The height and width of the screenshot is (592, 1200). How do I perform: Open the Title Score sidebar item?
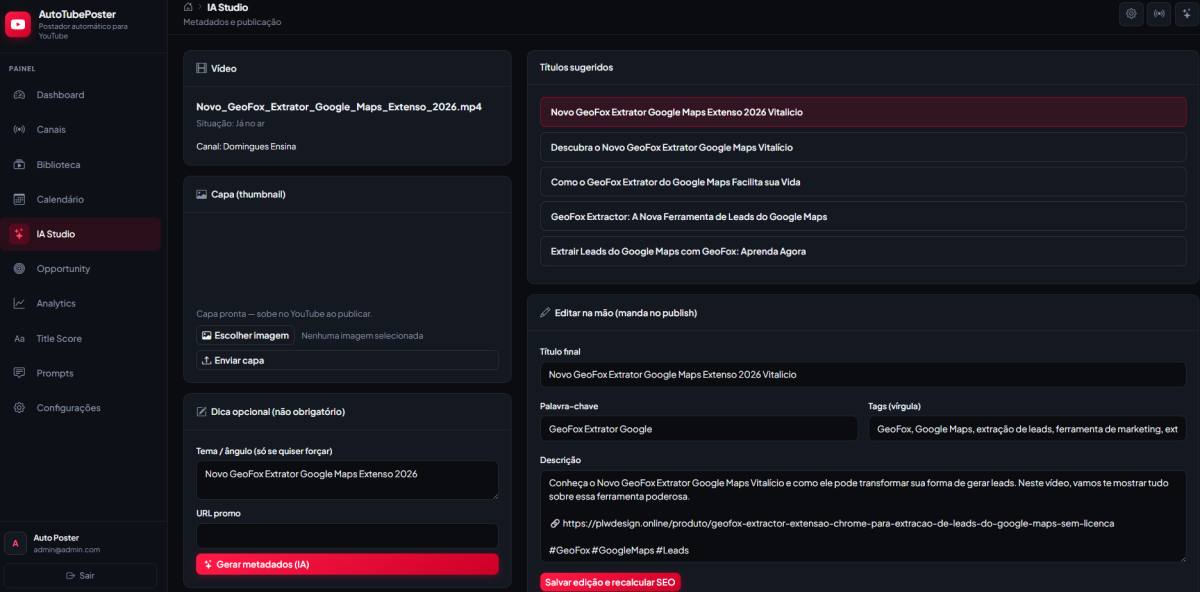[x=80, y=338]
